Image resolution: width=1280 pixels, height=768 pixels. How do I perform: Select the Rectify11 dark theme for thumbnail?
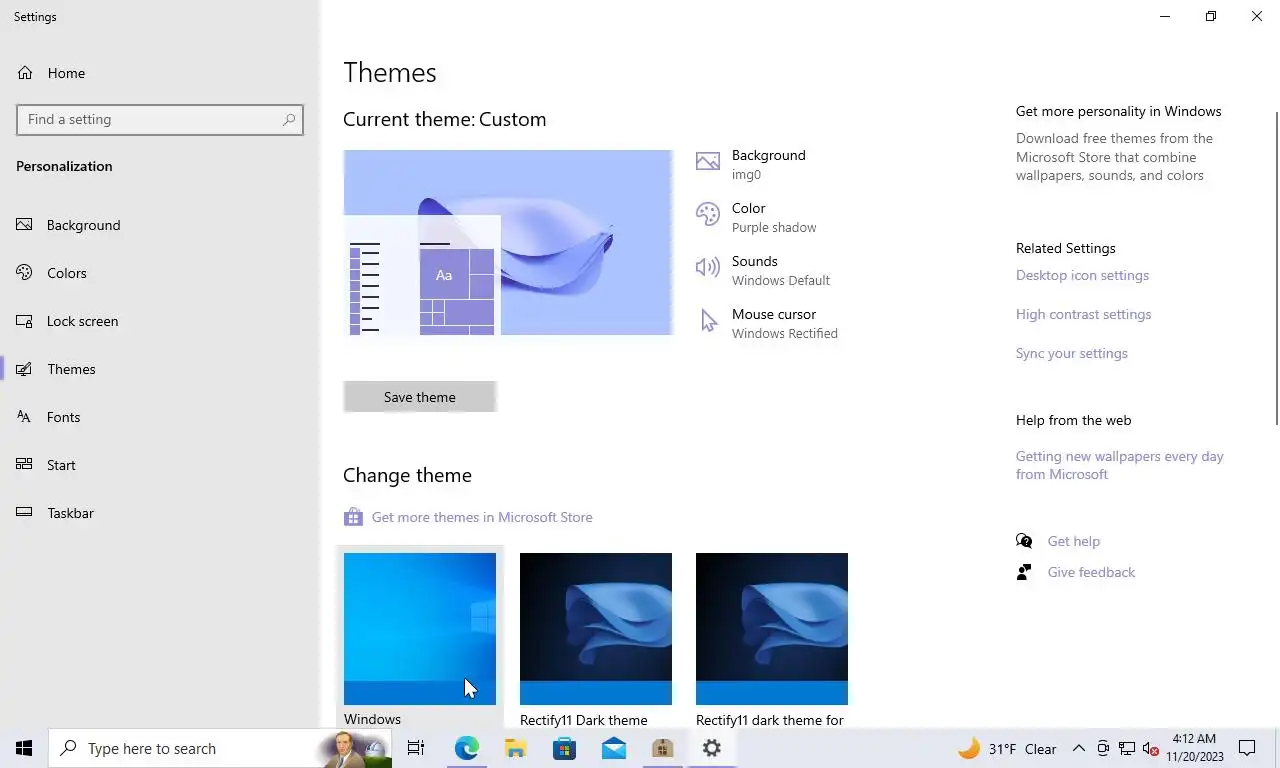click(x=772, y=629)
